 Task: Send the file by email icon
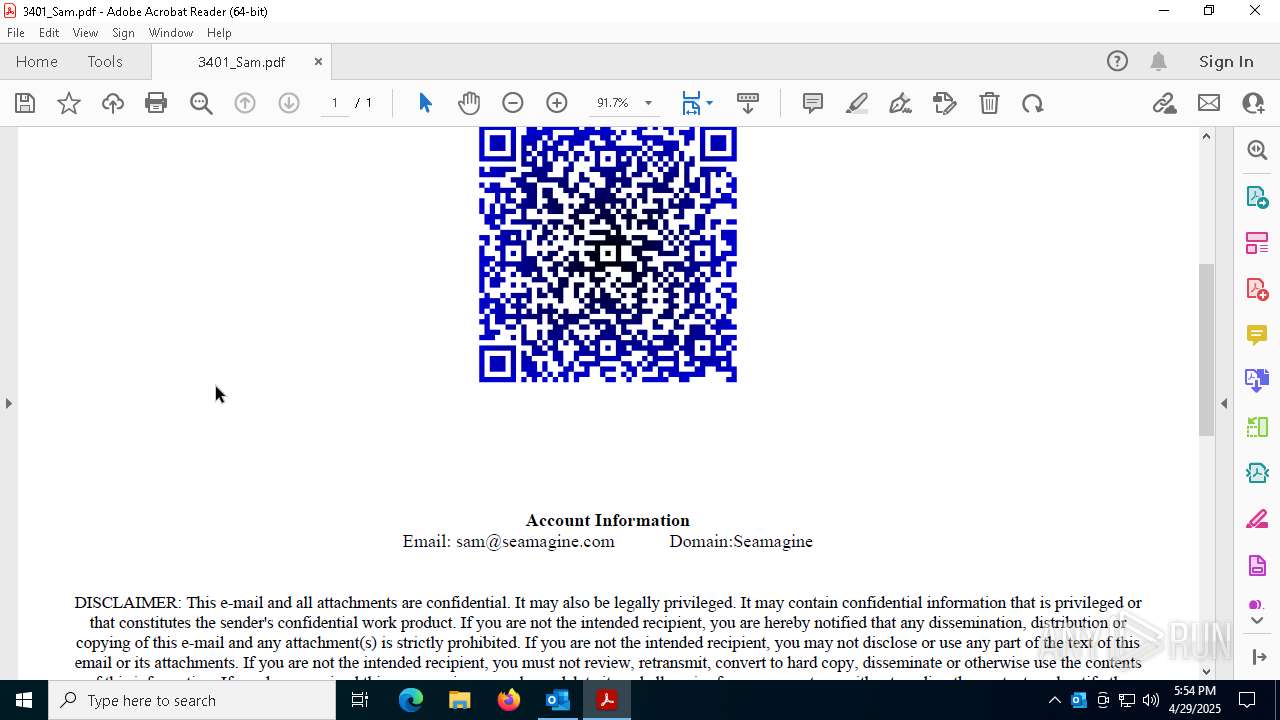1209,103
